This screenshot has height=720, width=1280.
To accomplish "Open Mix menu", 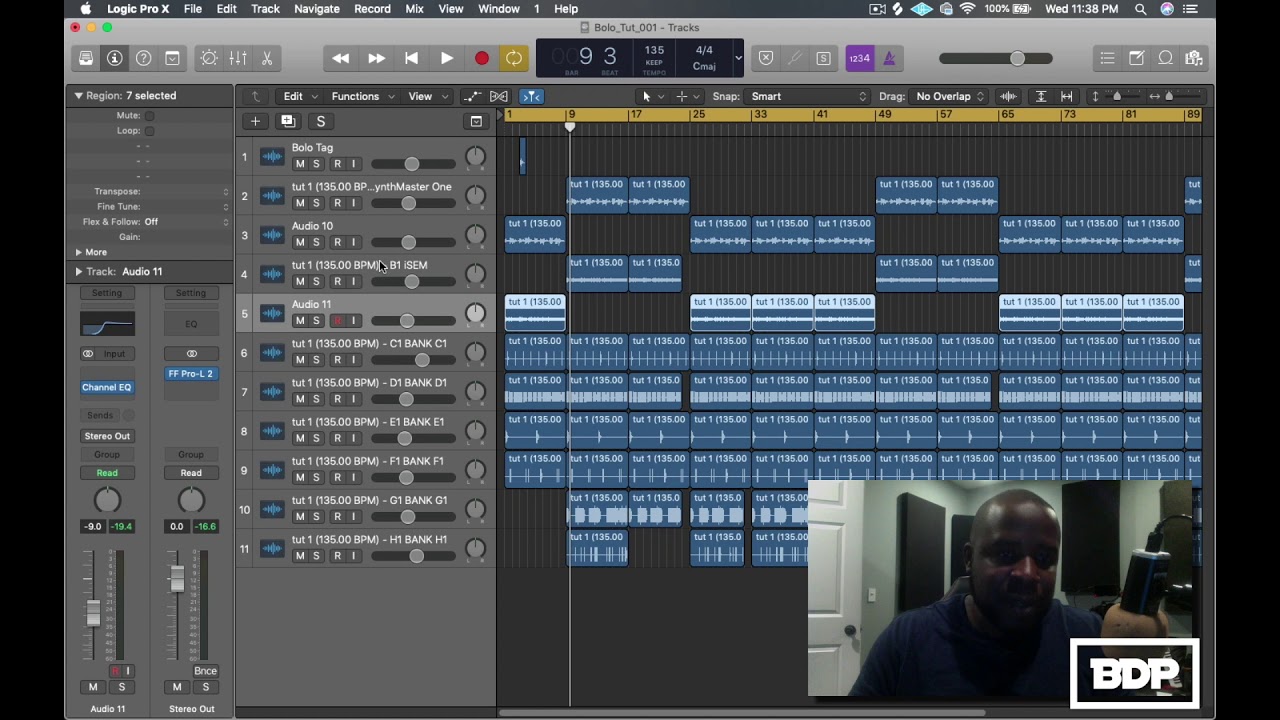I will click(414, 9).
